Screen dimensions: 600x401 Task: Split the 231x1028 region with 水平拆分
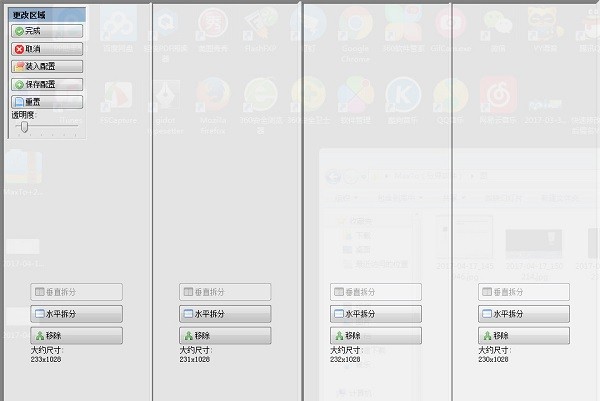click(225, 314)
